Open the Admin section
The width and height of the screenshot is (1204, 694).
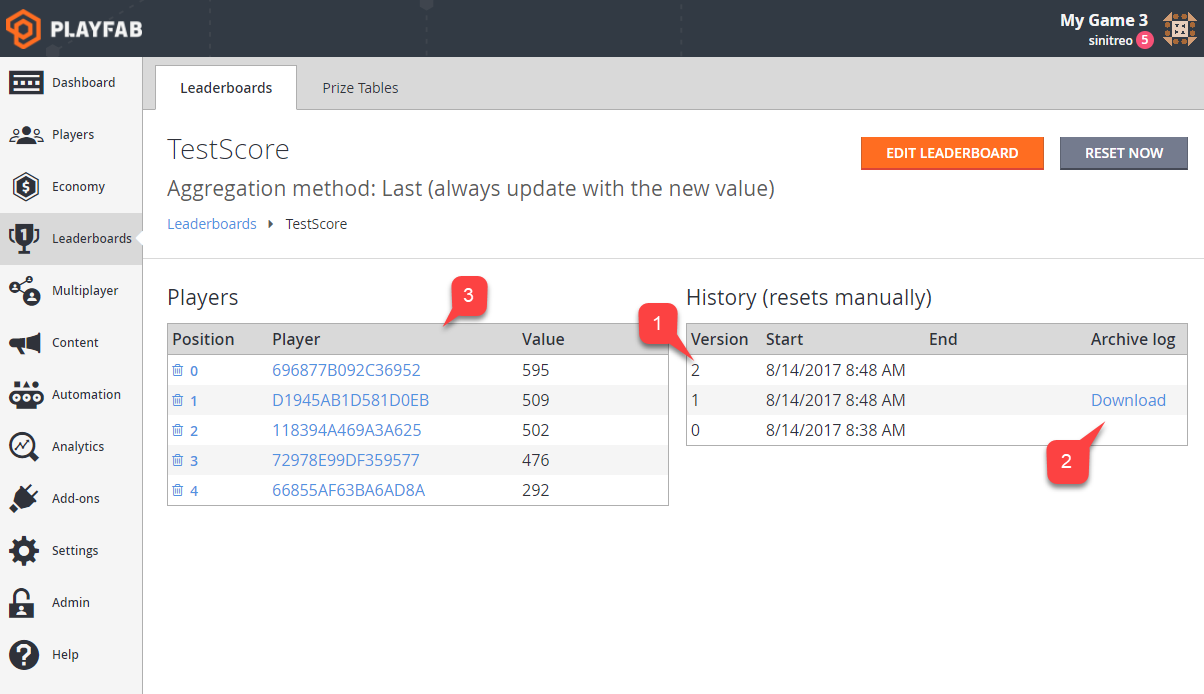coord(72,602)
